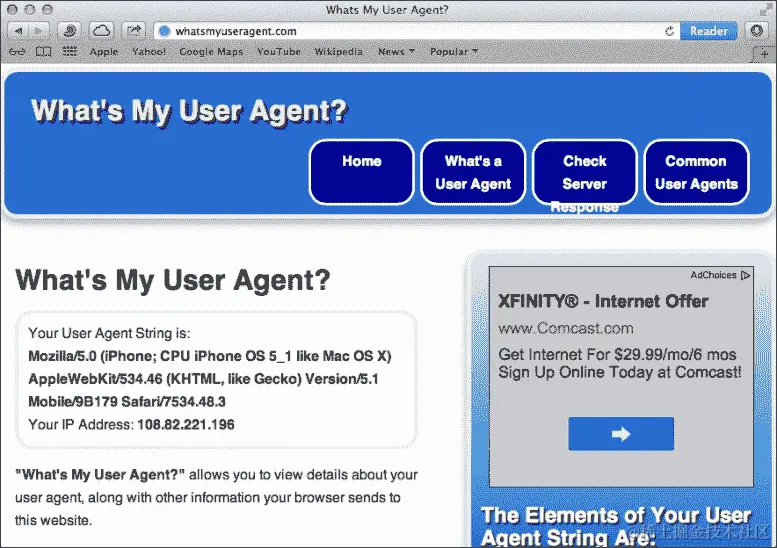Reload the page with refresh icon
Viewport: 777px width, 548px height.
(669, 31)
